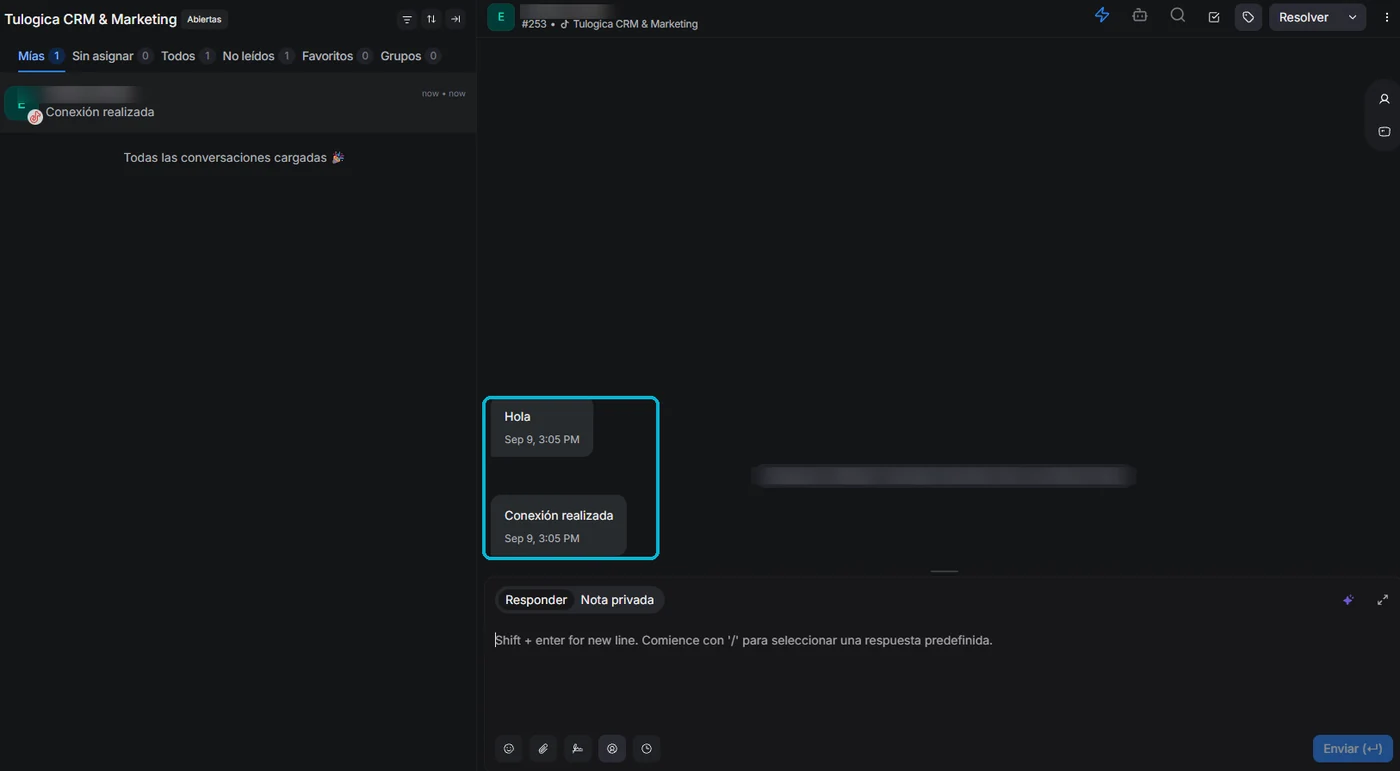1400x771 pixels.
Task: Open the emoji picker
Action: tap(509, 748)
